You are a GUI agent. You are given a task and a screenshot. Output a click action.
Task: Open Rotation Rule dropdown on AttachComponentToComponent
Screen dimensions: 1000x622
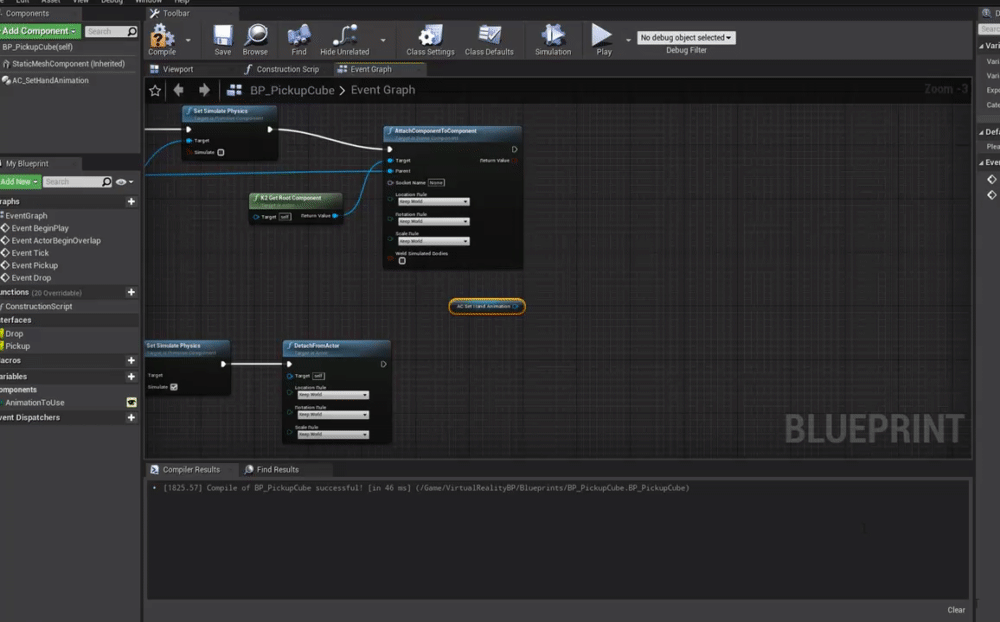[x=434, y=221]
